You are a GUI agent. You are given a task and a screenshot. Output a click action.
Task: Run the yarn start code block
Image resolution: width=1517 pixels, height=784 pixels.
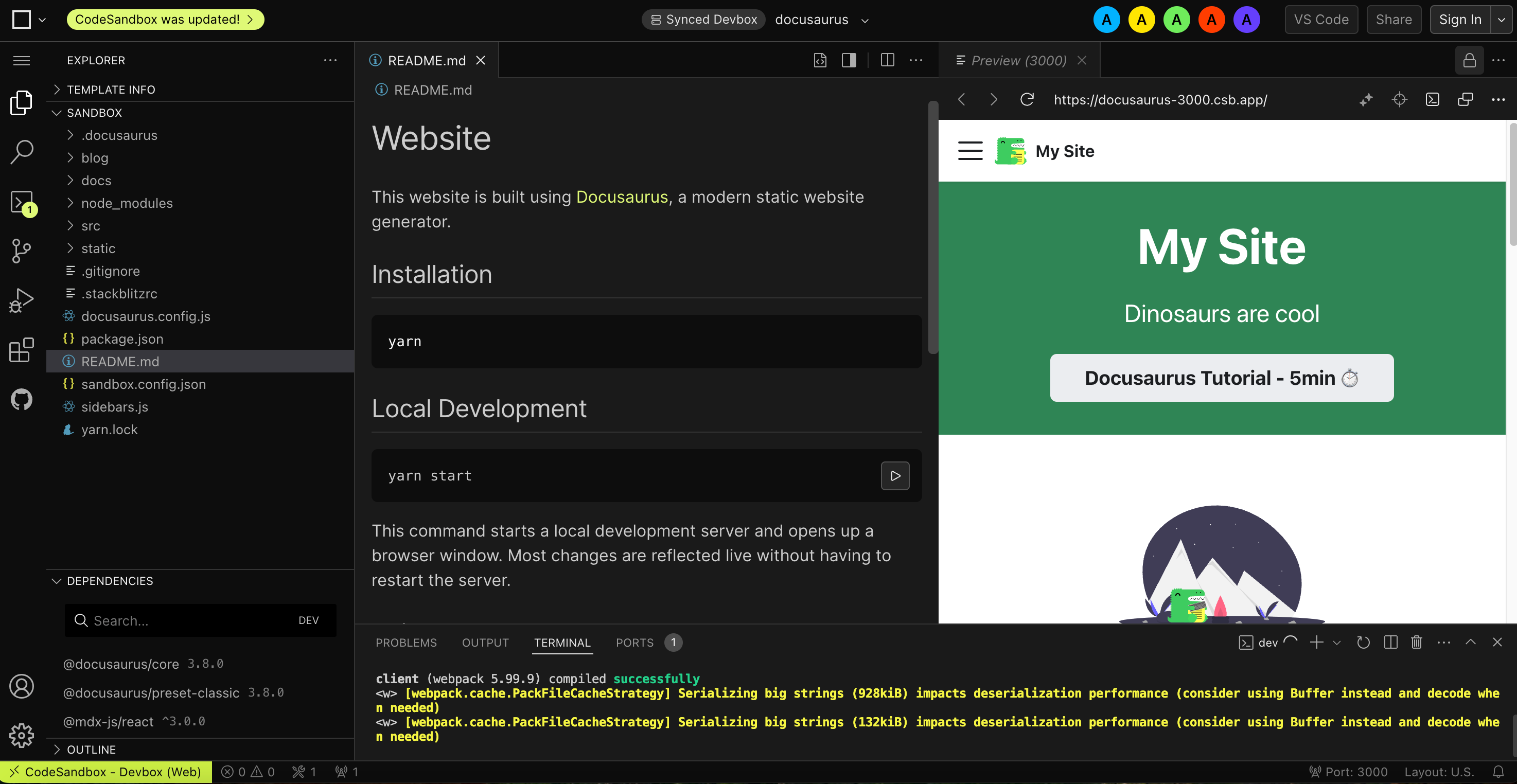tap(894, 475)
